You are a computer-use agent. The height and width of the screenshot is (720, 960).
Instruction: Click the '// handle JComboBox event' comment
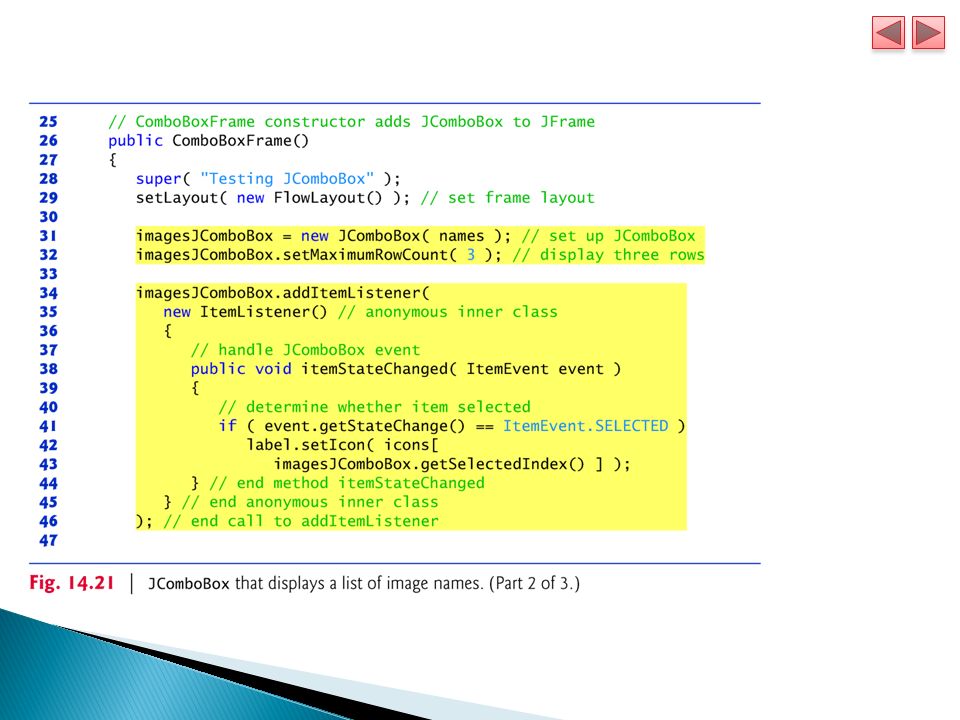(306, 350)
